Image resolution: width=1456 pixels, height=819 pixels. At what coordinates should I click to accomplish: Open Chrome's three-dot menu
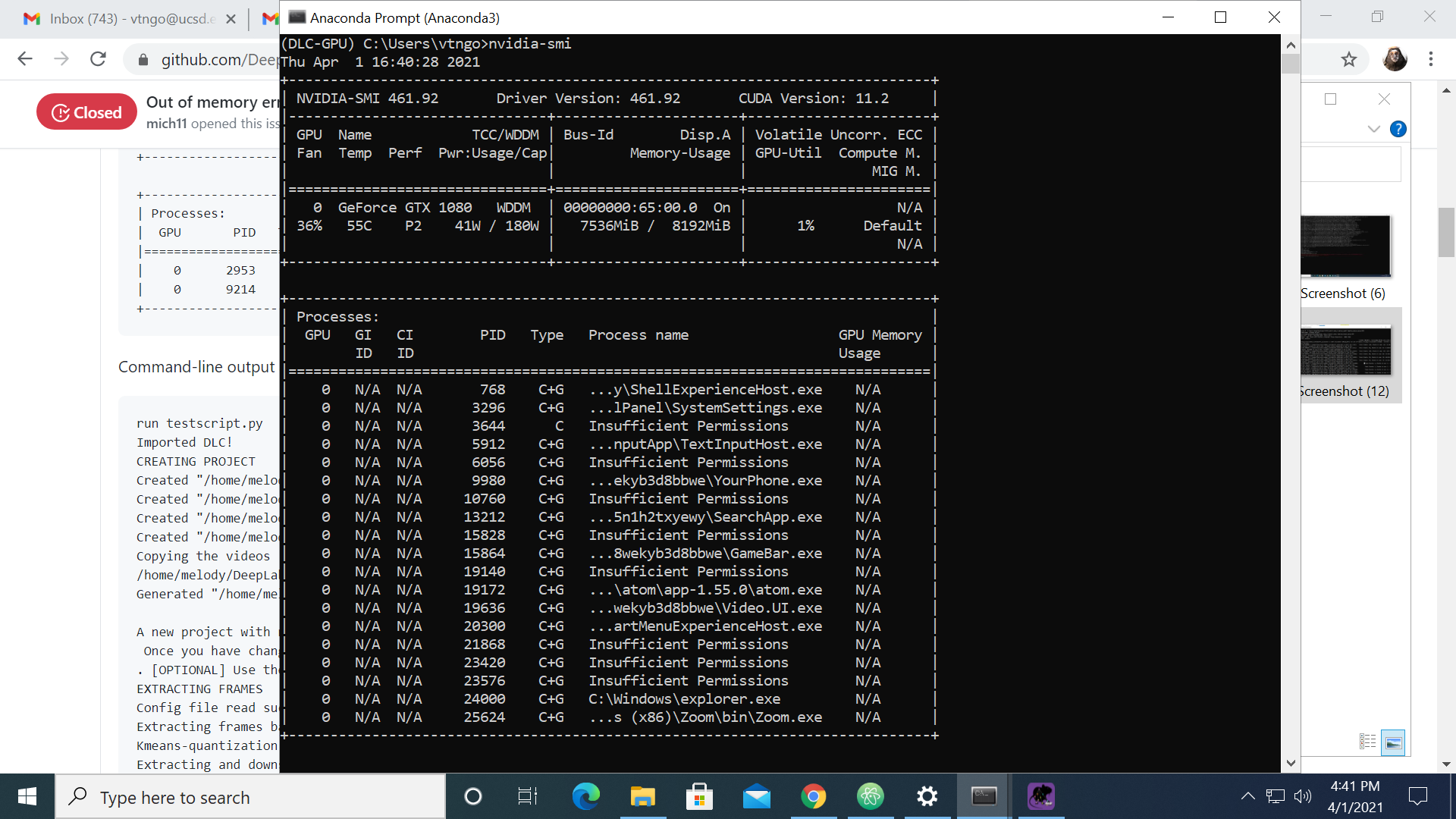(1431, 59)
